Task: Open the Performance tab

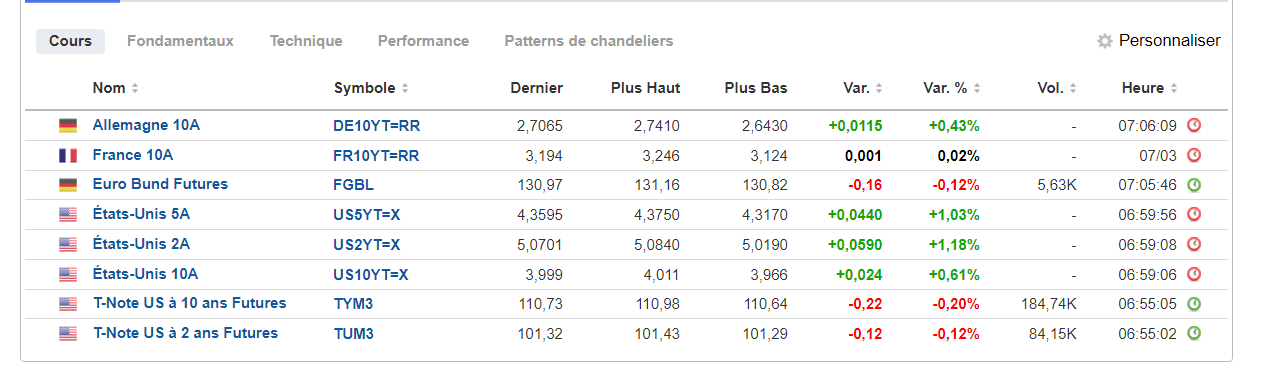Action: click(423, 41)
